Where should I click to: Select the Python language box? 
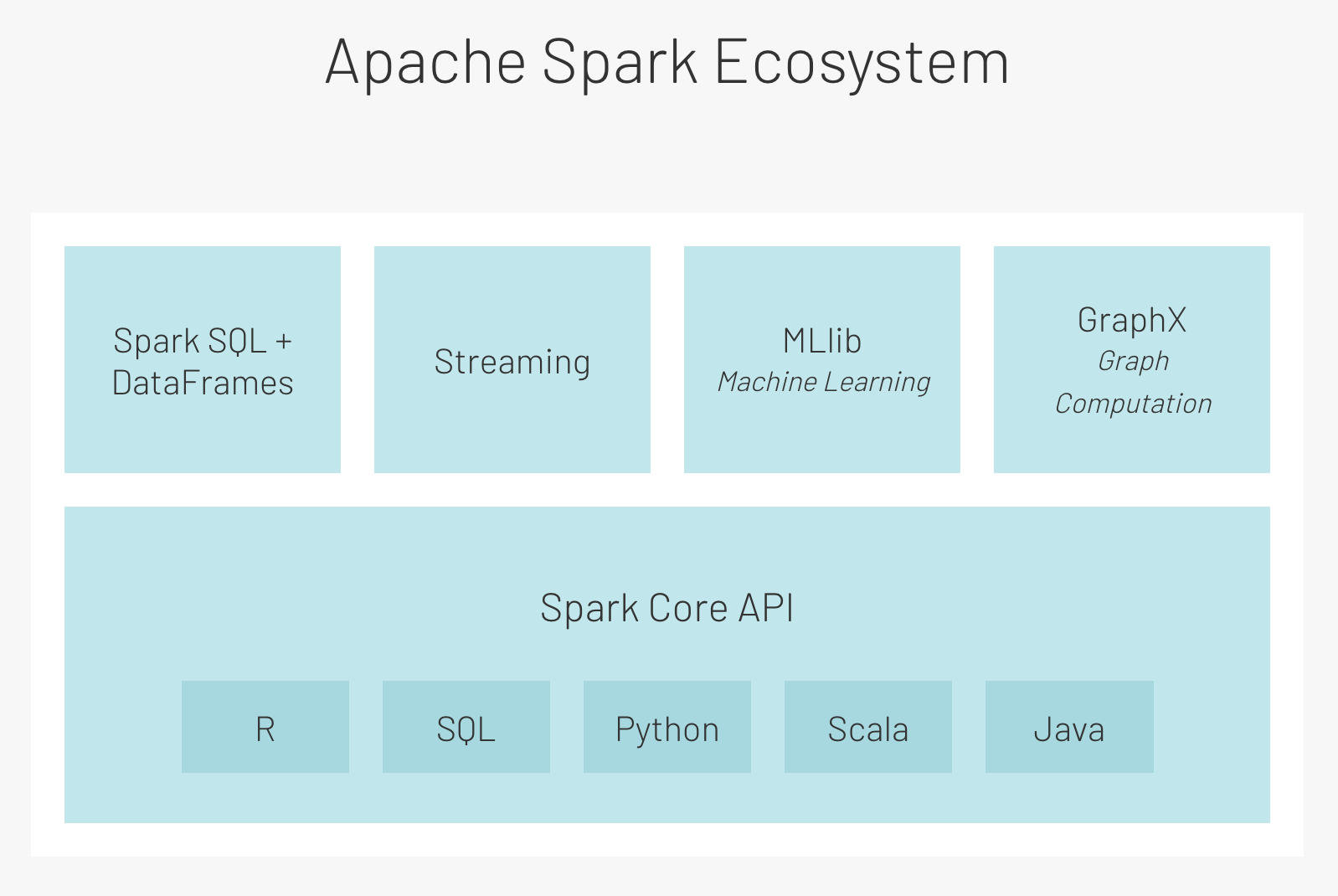(667, 727)
